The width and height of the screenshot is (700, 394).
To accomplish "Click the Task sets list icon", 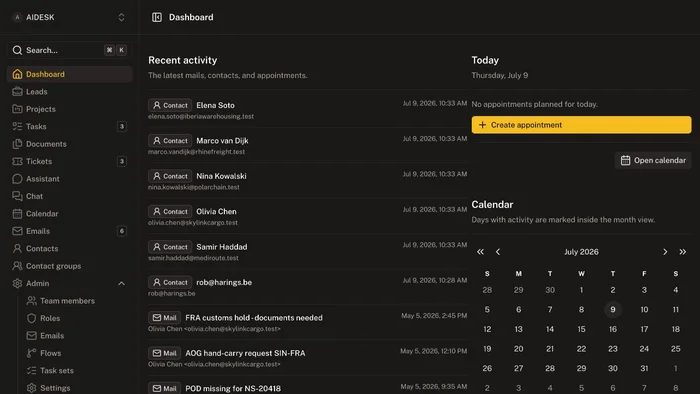I will pos(31,370).
